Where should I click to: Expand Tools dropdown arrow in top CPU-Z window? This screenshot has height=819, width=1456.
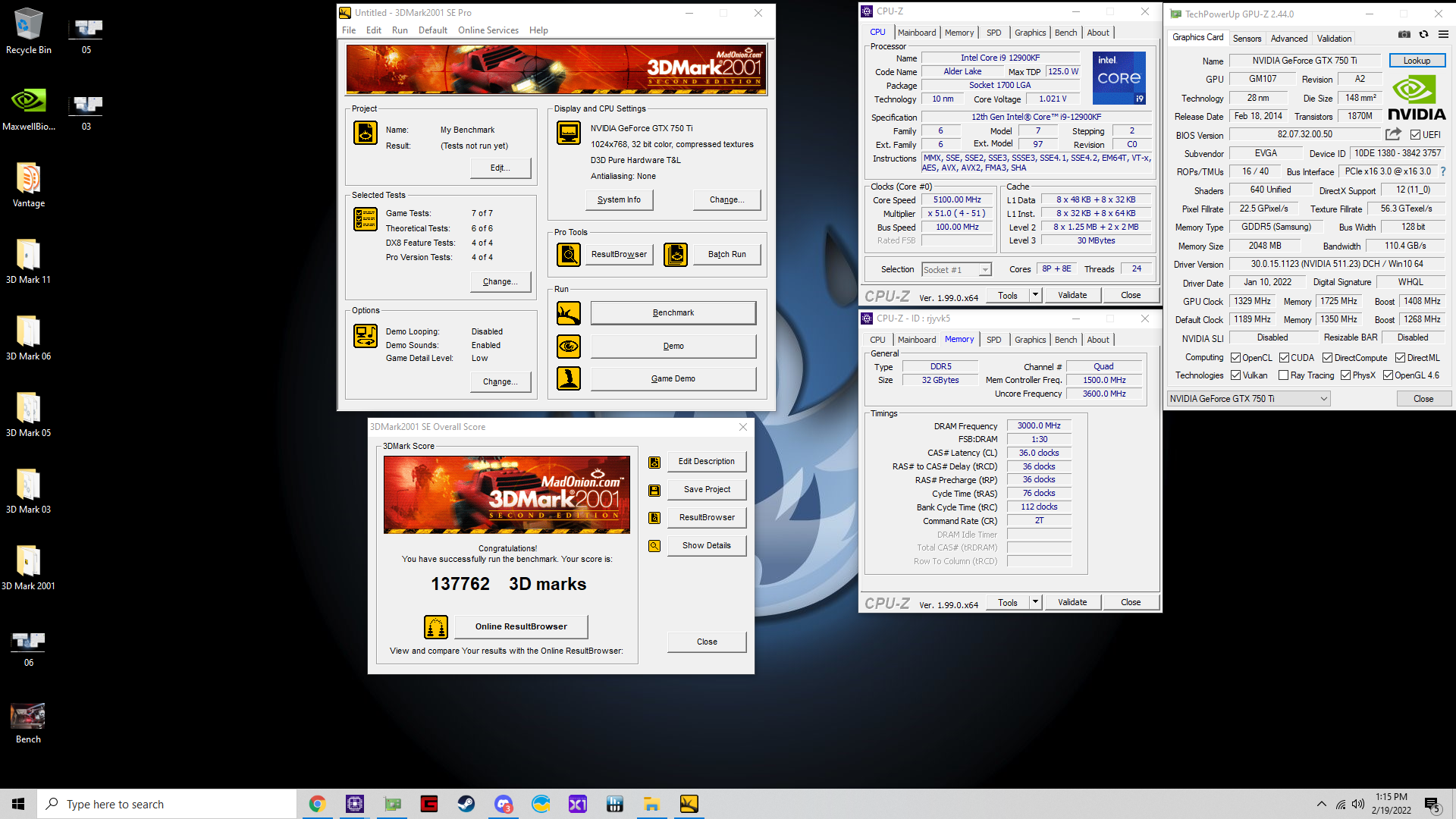coord(1035,296)
